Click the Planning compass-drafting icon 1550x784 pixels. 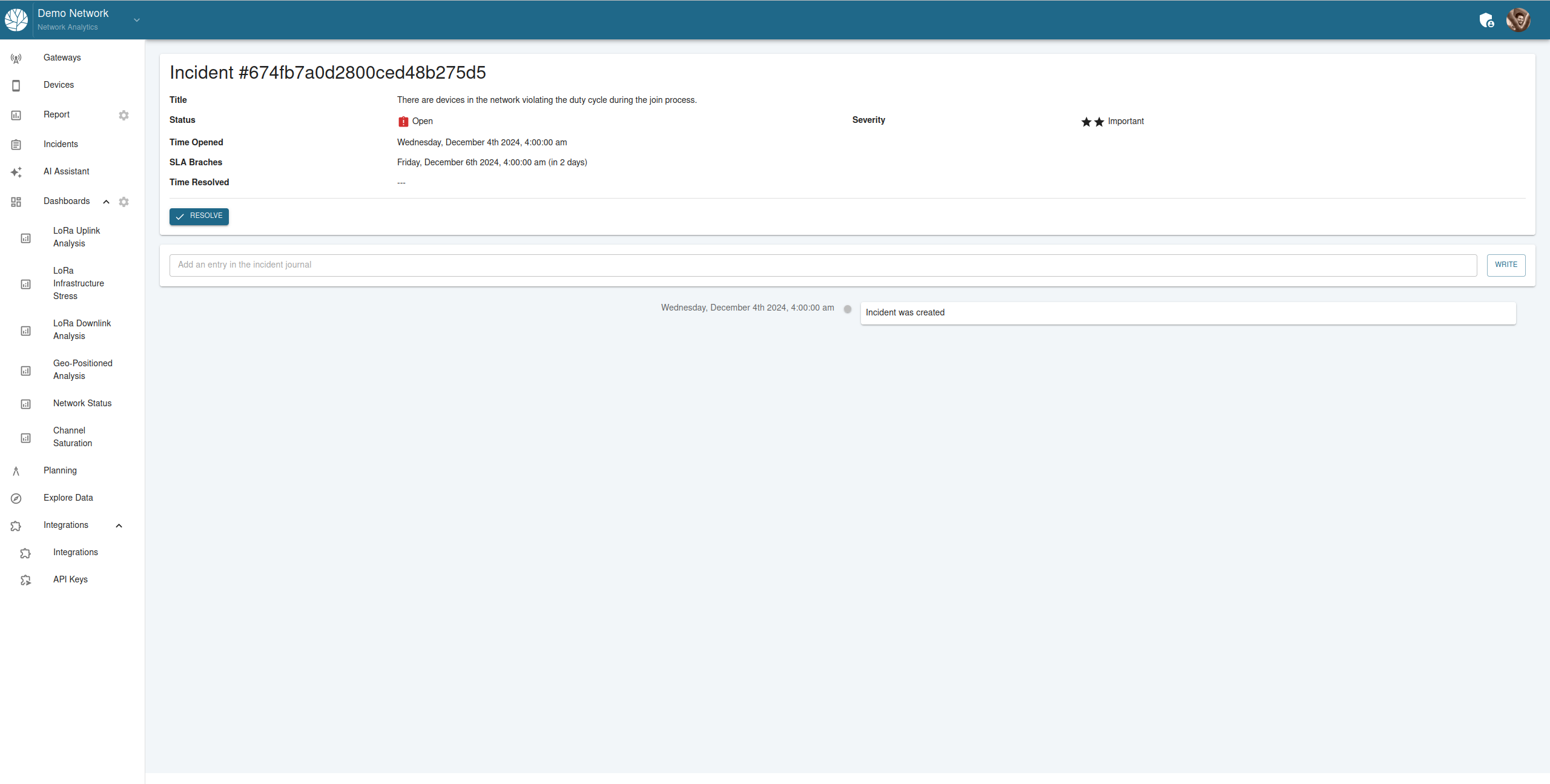click(x=16, y=471)
